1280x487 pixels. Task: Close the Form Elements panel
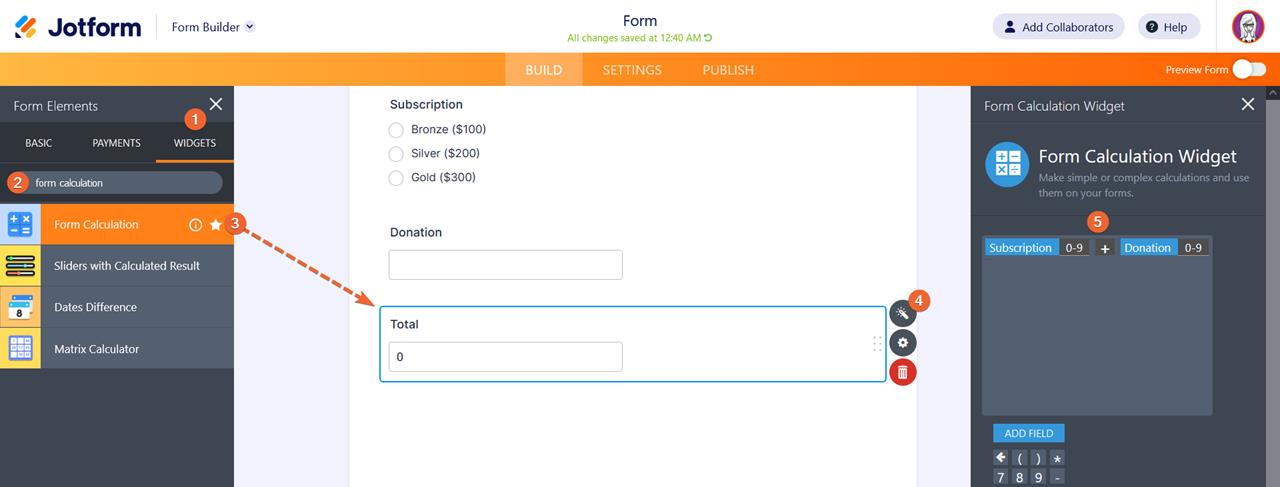pyautogui.click(x=215, y=104)
